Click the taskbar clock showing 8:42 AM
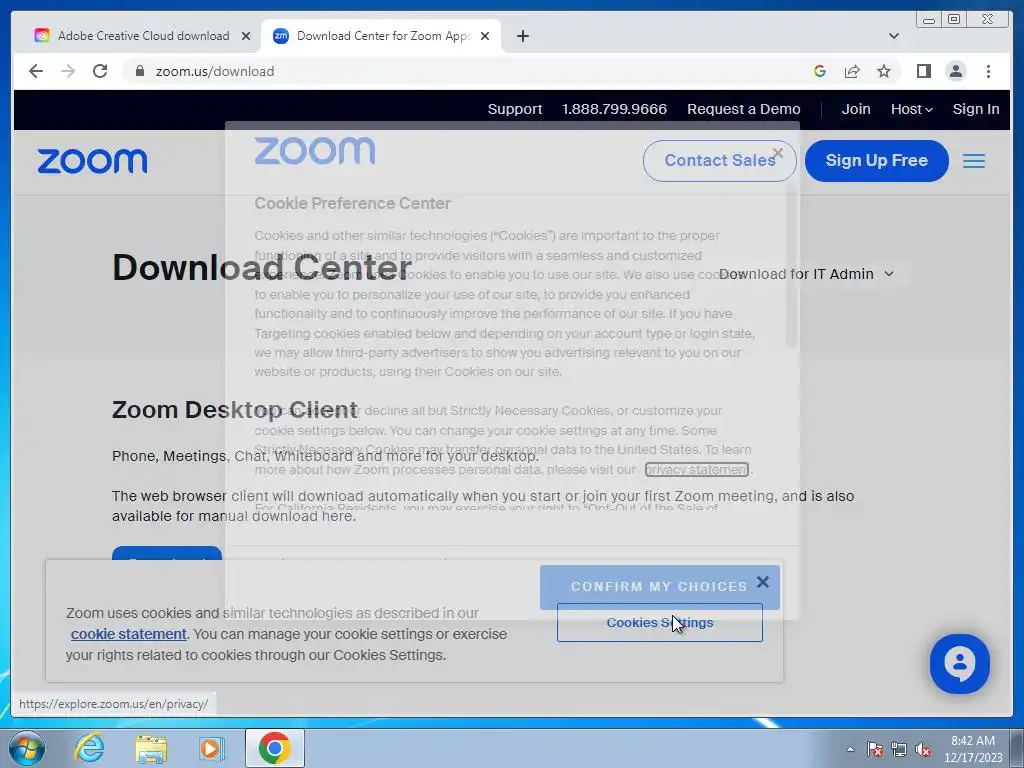 pyautogui.click(x=973, y=749)
